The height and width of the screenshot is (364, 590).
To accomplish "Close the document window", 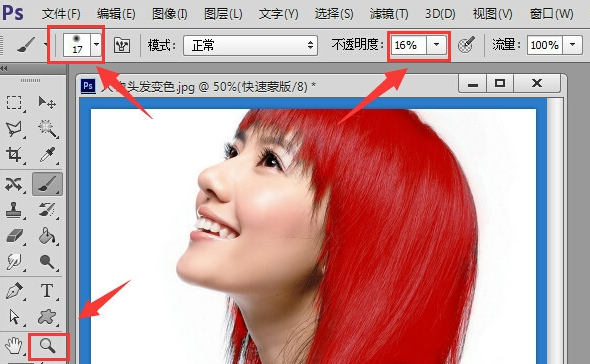I will 537,83.
